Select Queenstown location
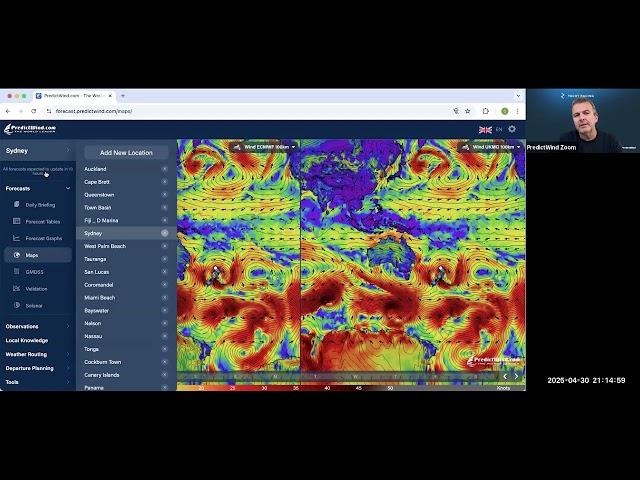 (99, 195)
